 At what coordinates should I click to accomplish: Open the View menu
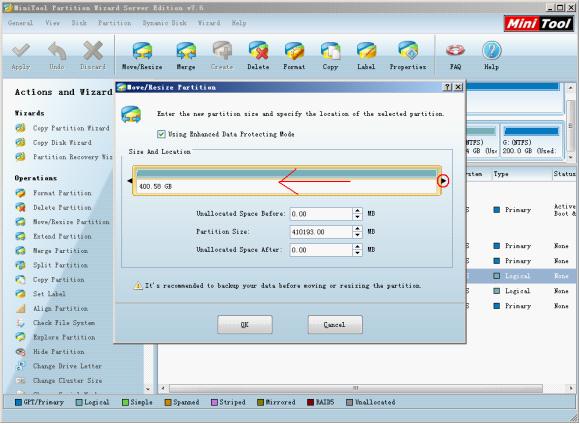[52, 23]
